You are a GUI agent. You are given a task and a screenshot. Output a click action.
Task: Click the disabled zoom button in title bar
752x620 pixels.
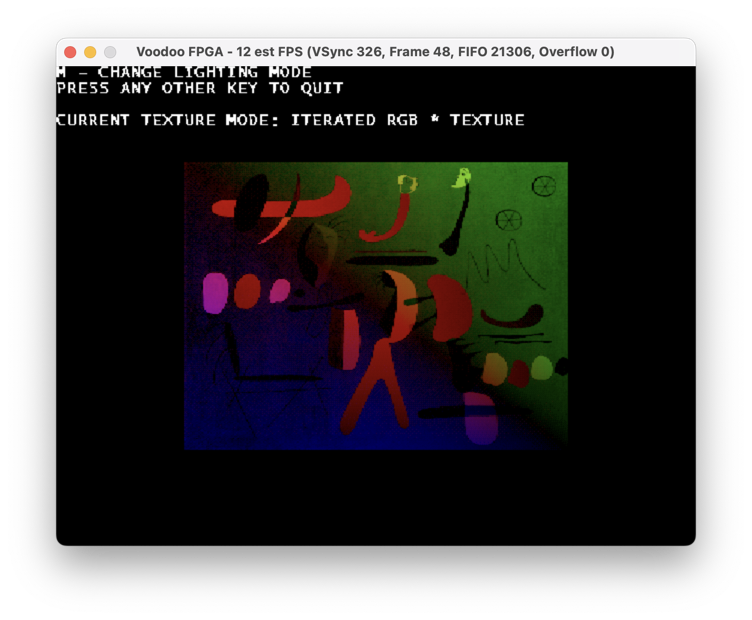pyautogui.click(x=110, y=52)
